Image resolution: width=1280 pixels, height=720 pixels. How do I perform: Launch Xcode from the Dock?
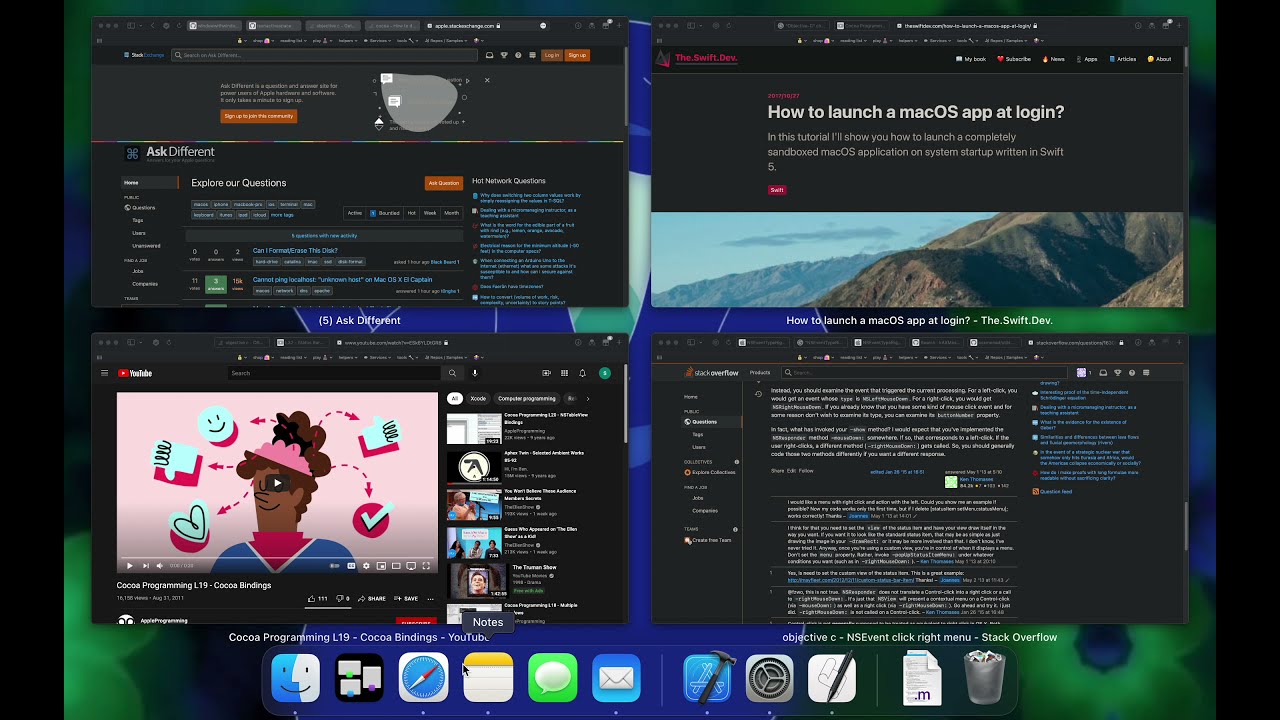click(708, 678)
